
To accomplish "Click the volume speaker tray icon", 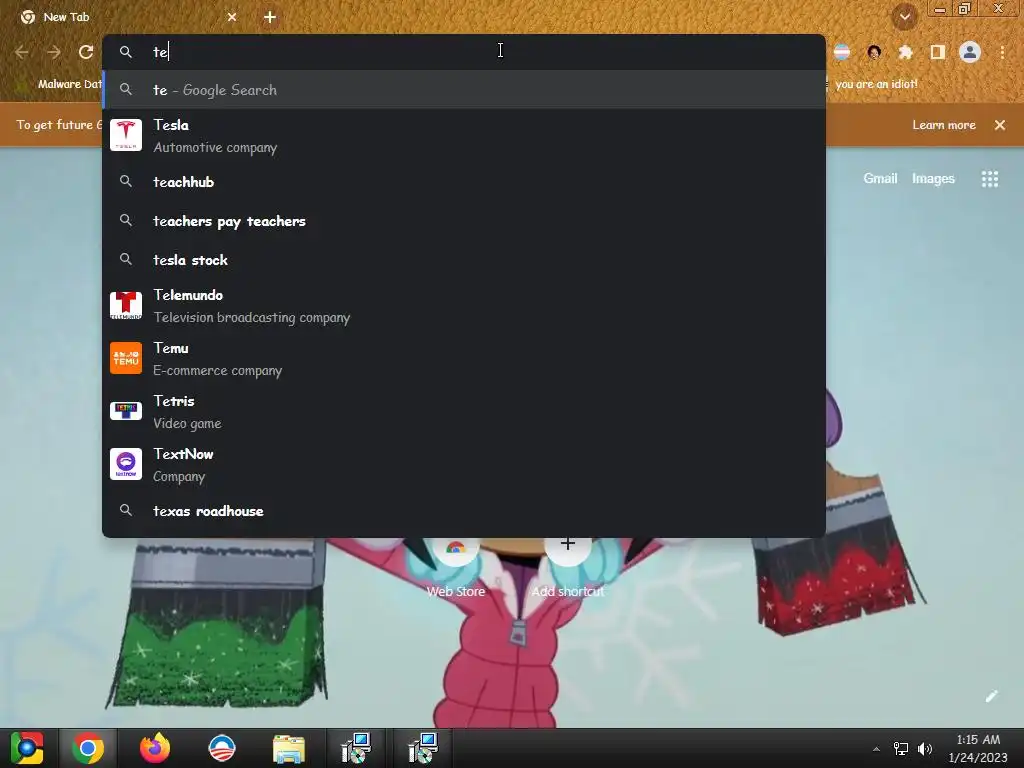I will 925,749.
